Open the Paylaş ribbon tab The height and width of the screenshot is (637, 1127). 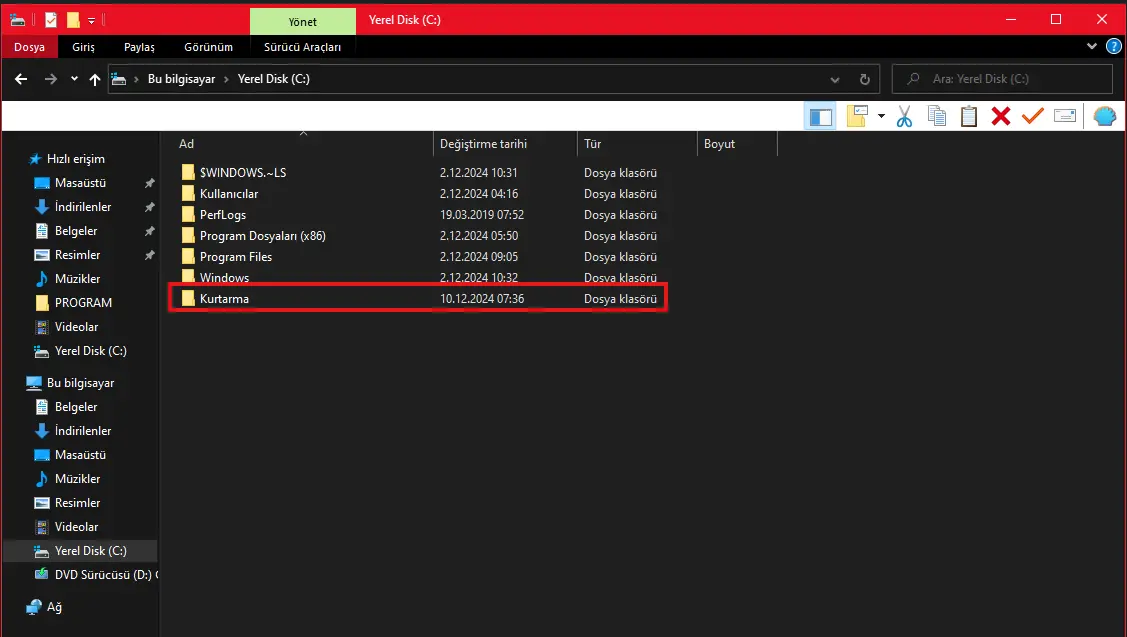pyautogui.click(x=139, y=47)
